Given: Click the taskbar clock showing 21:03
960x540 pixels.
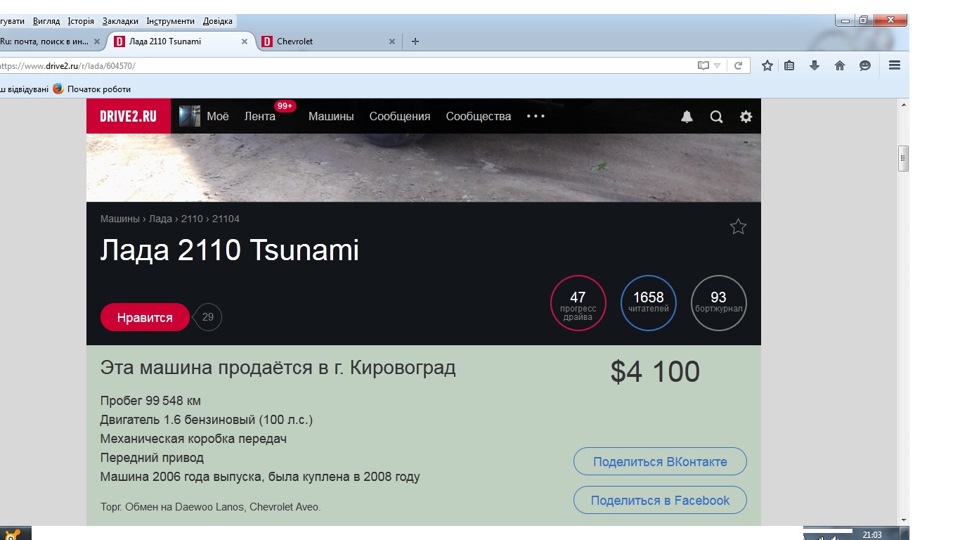Looking at the screenshot, I should 872,534.
